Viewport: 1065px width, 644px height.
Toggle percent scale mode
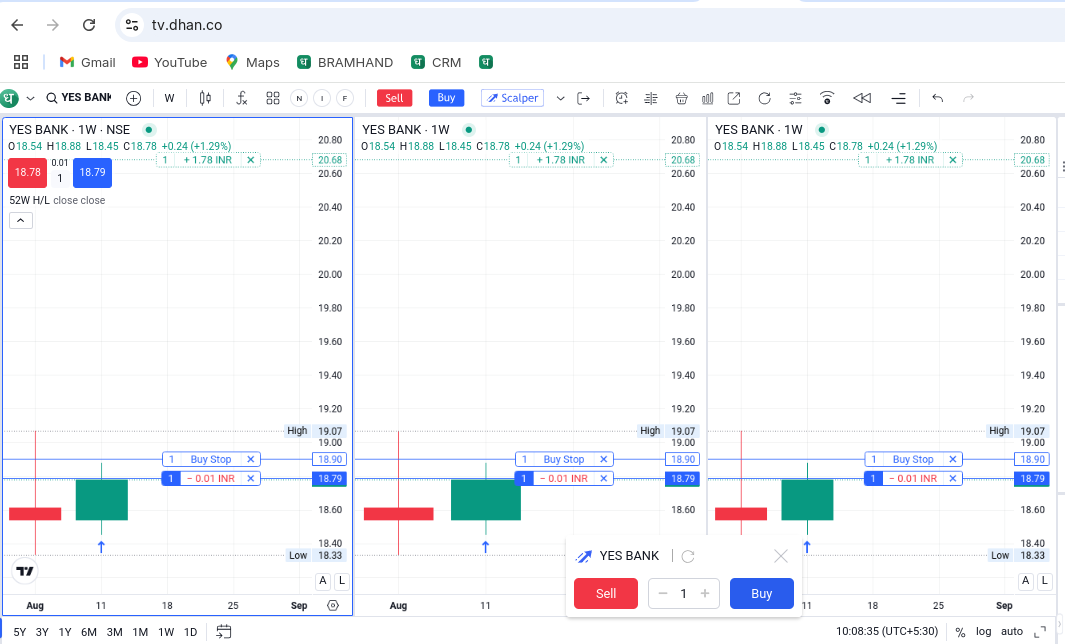point(960,632)
